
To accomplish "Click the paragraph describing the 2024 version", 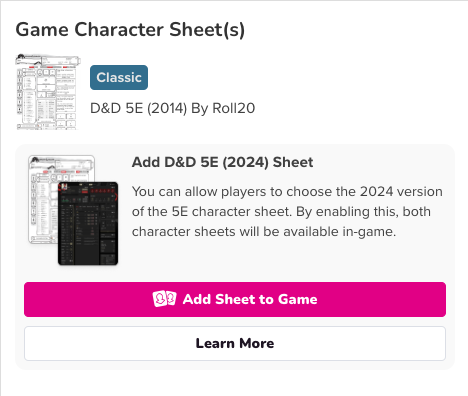I will click(x=287, y=212).
